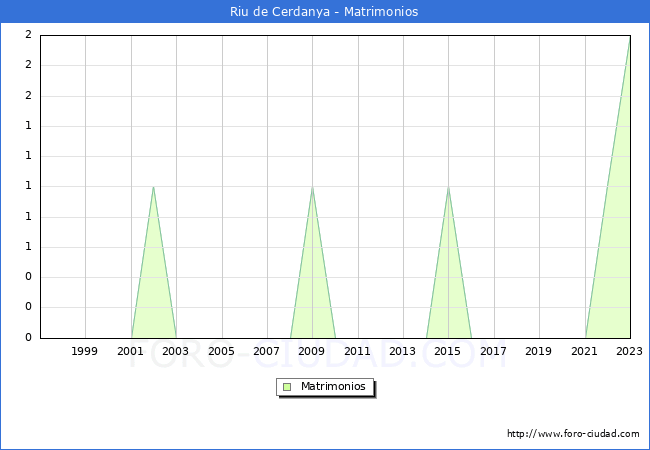Click the peak data point at 2002
The image size is (650, 450).
153,187
